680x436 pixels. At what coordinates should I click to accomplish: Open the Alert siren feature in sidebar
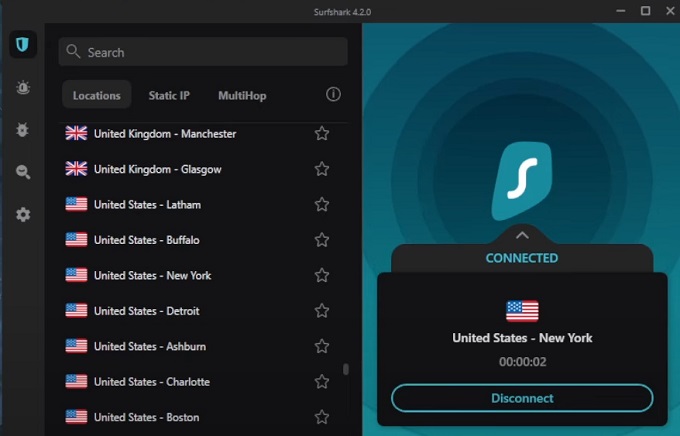[x=23, y=88]
